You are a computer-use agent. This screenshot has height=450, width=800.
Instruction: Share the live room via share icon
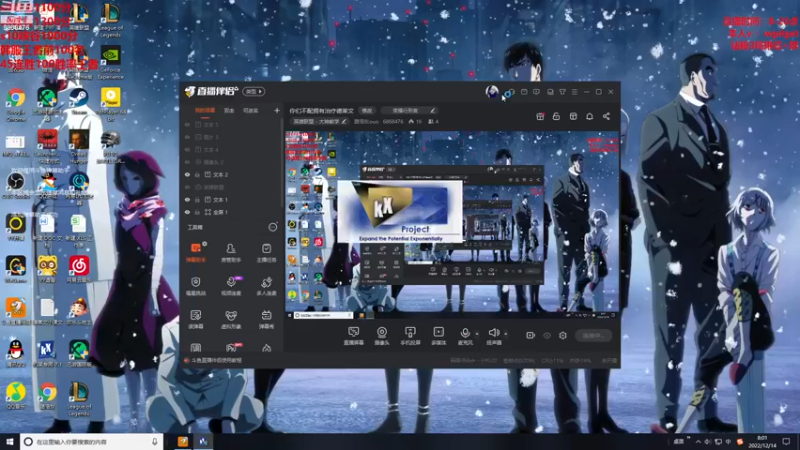click(x=606, y=116)
